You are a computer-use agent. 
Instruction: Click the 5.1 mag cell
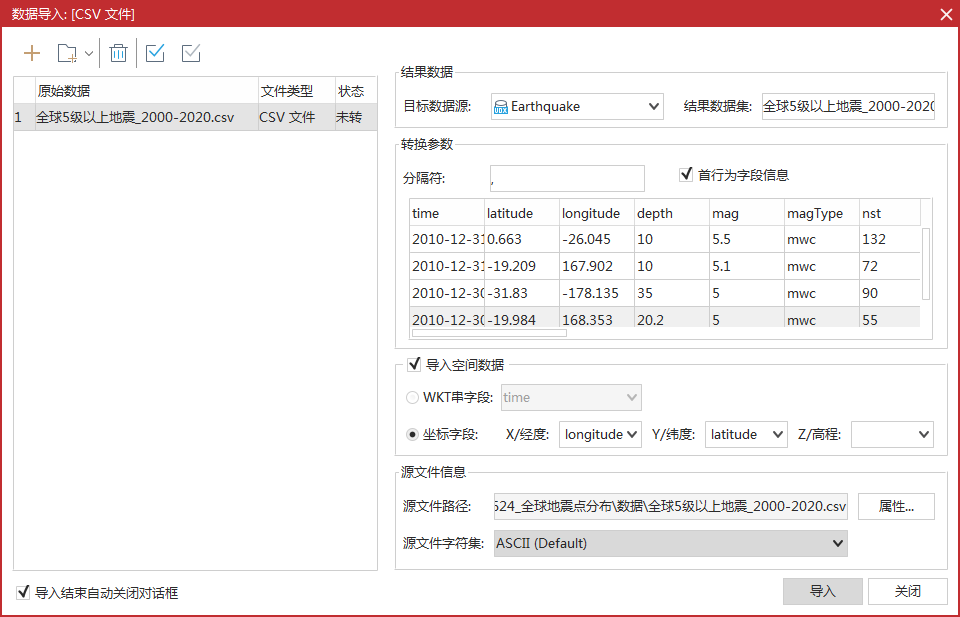point(747,266)
